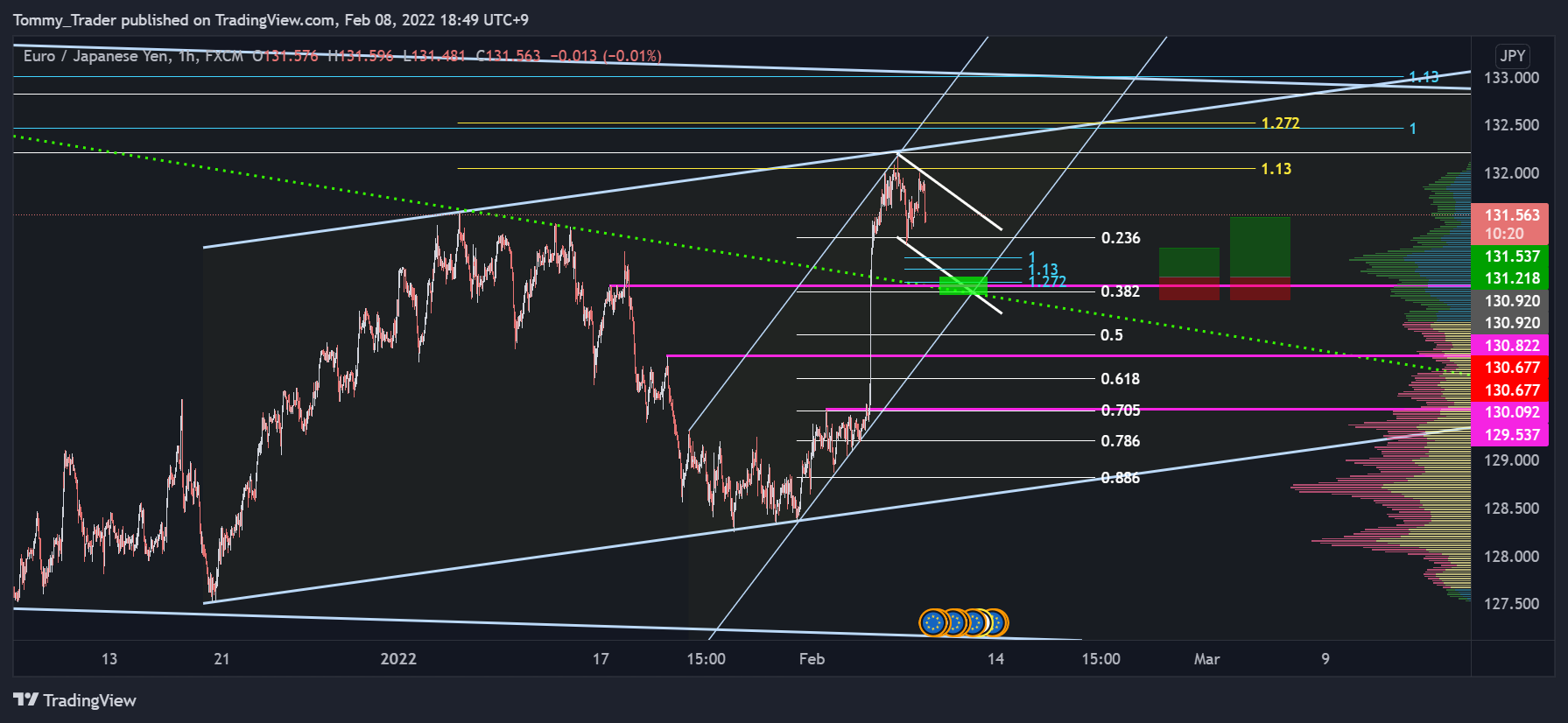Select the yellow 1.272 extension label

(x=1280, y=123)
